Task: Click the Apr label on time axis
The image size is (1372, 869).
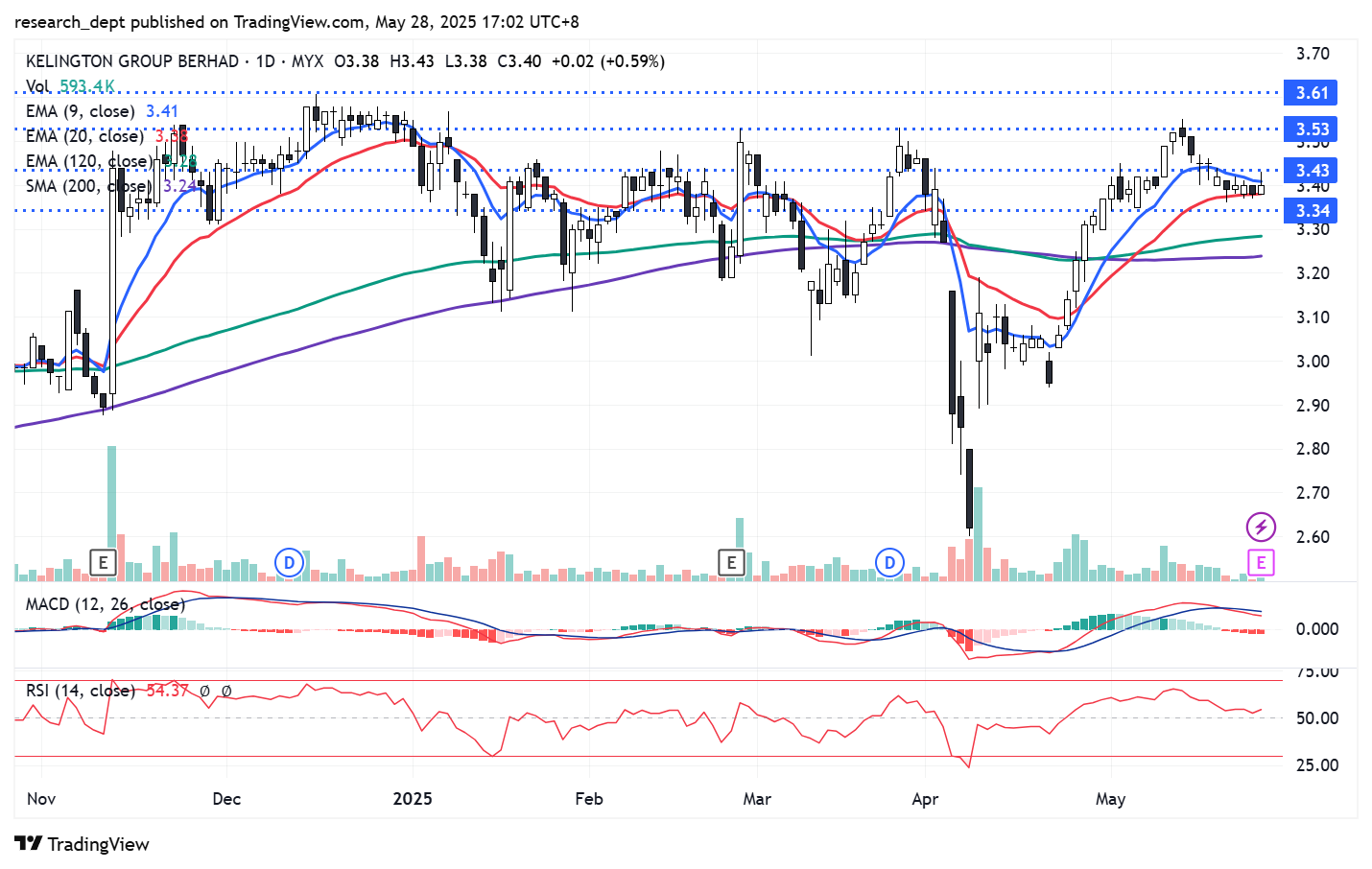Action: 925,799
